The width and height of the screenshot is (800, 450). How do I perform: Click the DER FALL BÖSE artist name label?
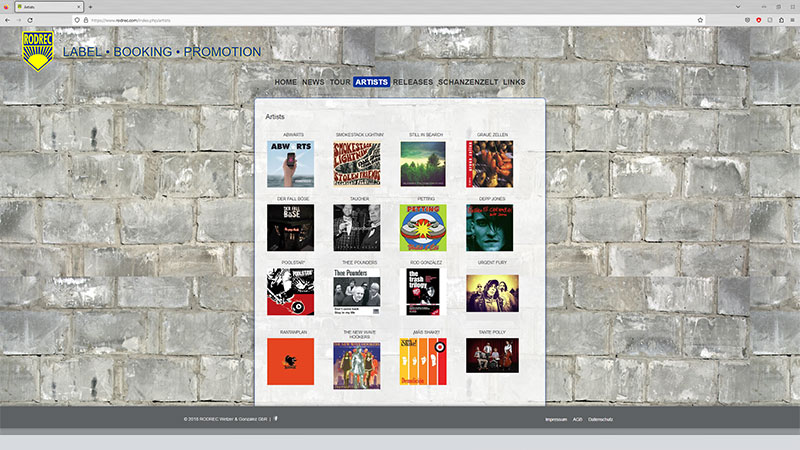(293, 198)
